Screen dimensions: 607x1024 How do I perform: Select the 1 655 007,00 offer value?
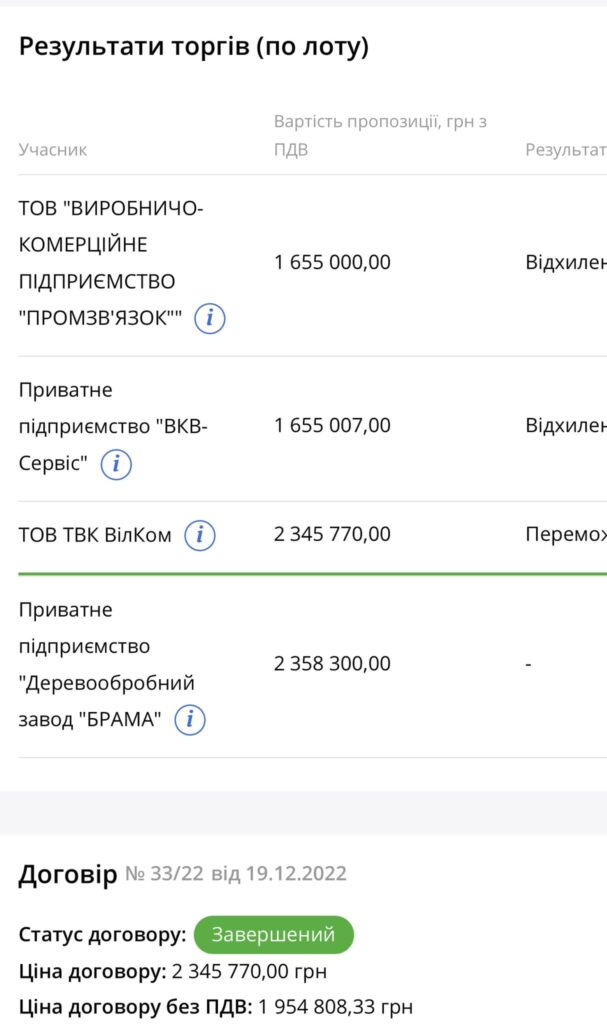333,426
